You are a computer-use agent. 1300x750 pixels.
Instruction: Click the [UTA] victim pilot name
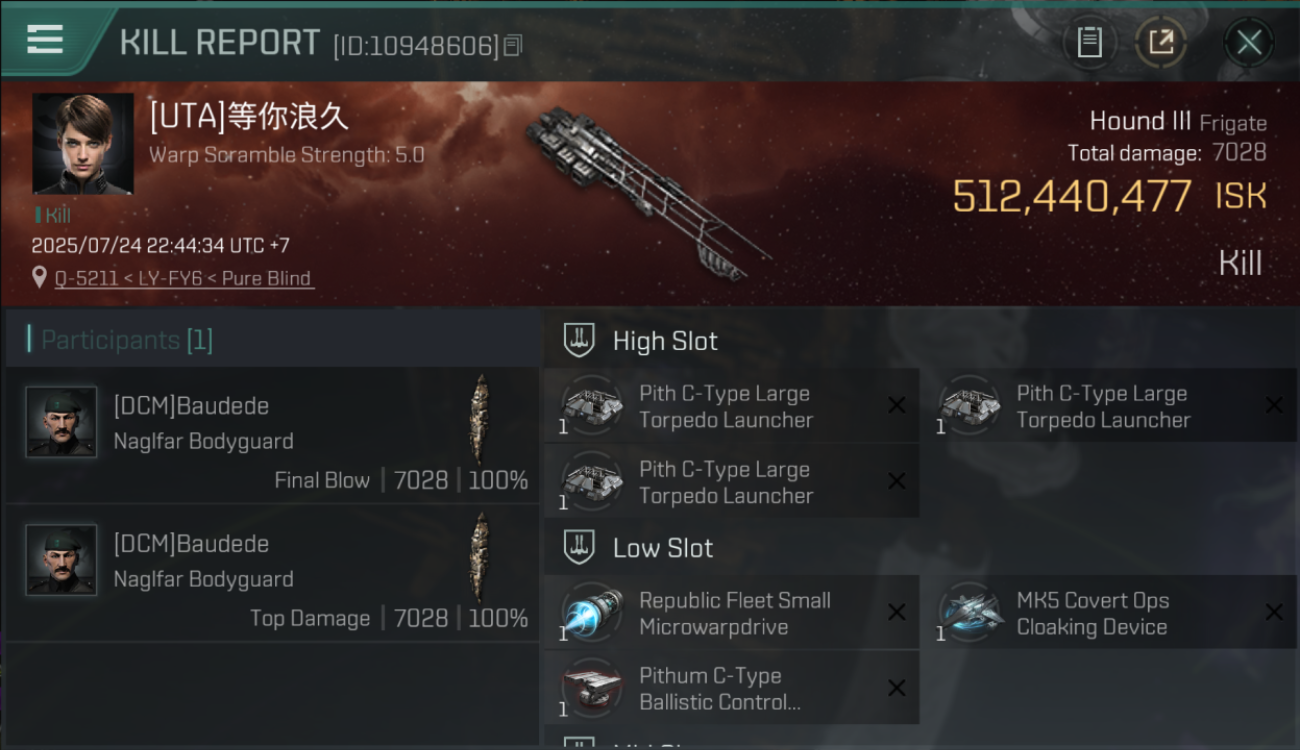click(249, 117)
